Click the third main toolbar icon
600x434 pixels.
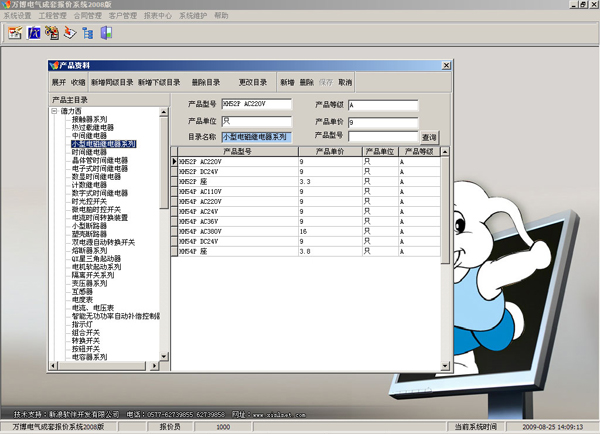coord(51,33)
